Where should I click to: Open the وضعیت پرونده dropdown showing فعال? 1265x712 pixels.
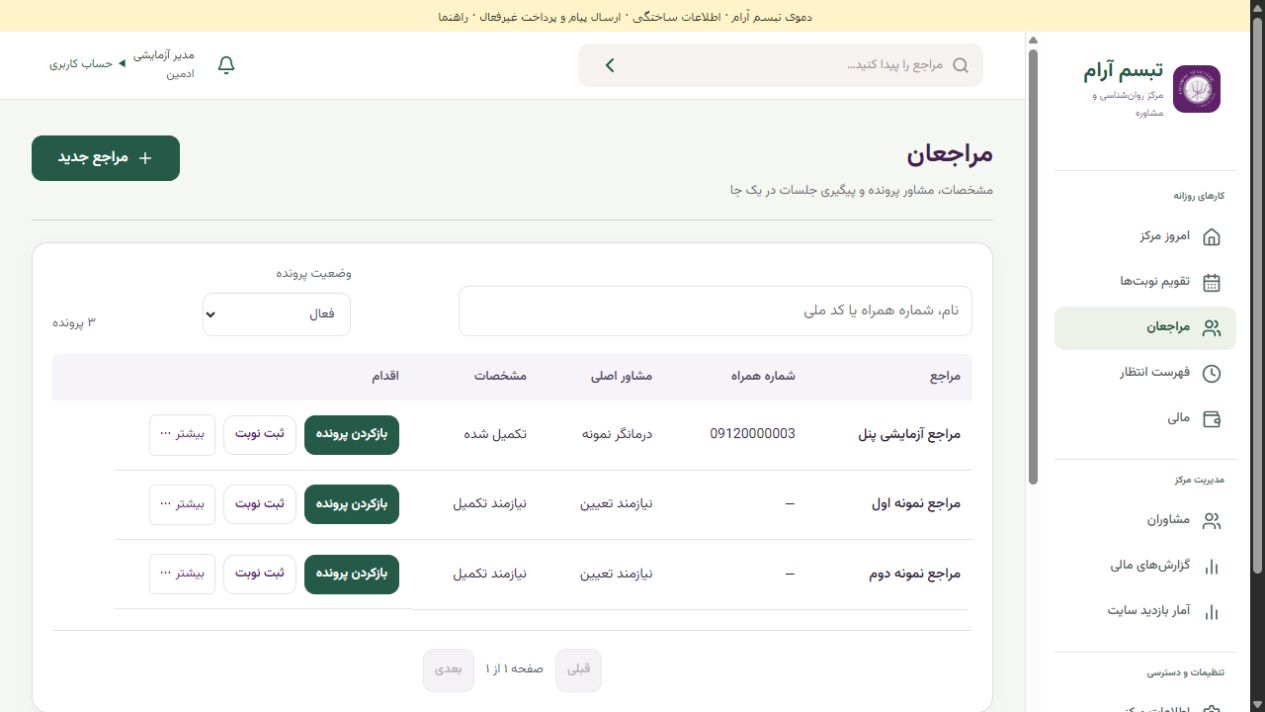point(276,314)
